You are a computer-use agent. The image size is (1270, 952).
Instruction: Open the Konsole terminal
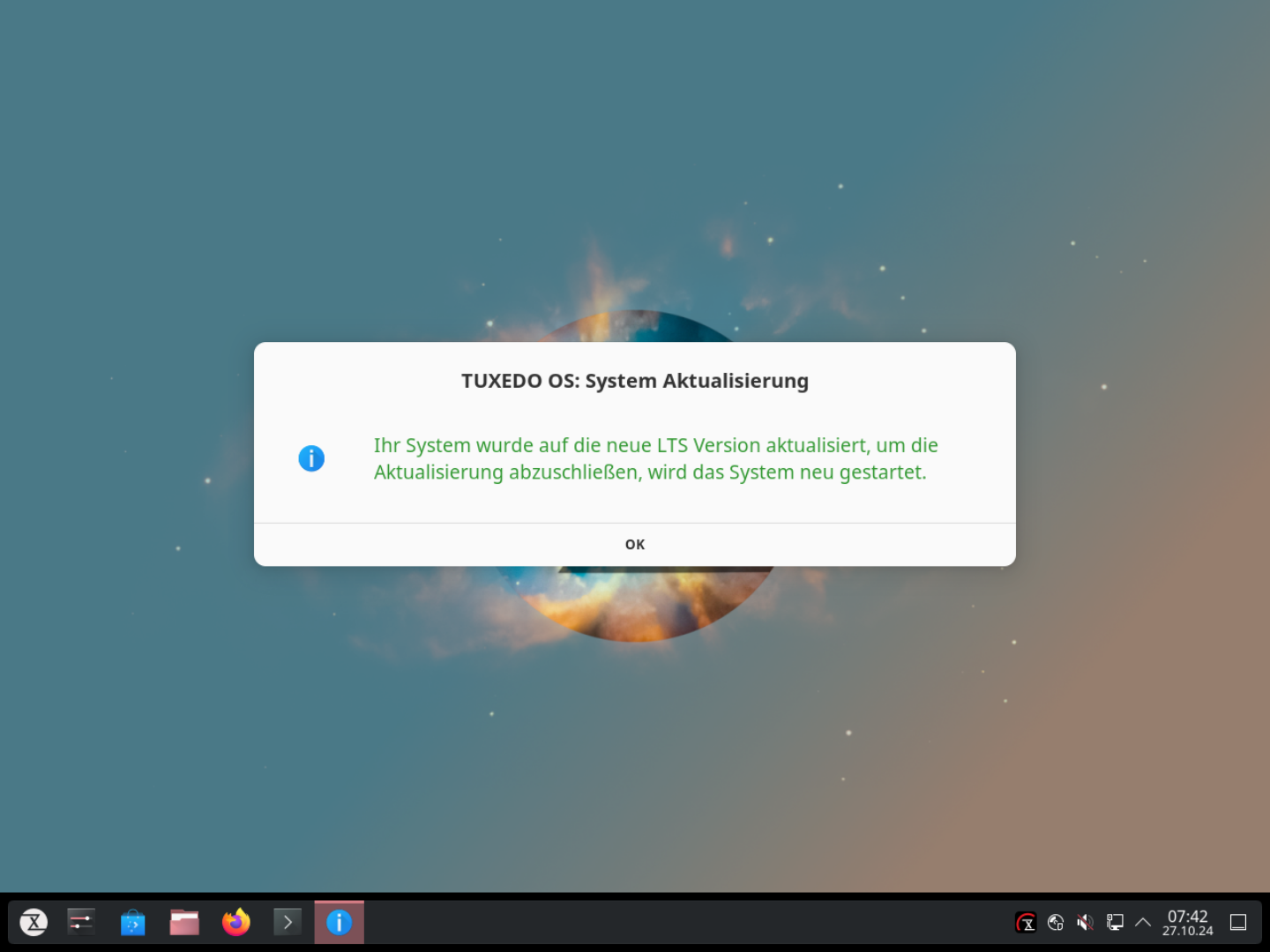[287, 922]
